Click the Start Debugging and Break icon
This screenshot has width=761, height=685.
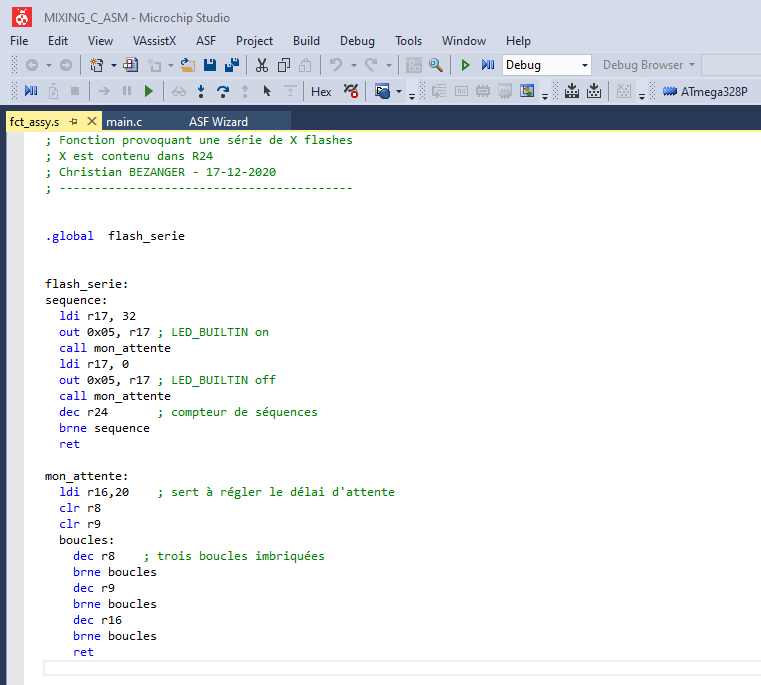(488, 65)
